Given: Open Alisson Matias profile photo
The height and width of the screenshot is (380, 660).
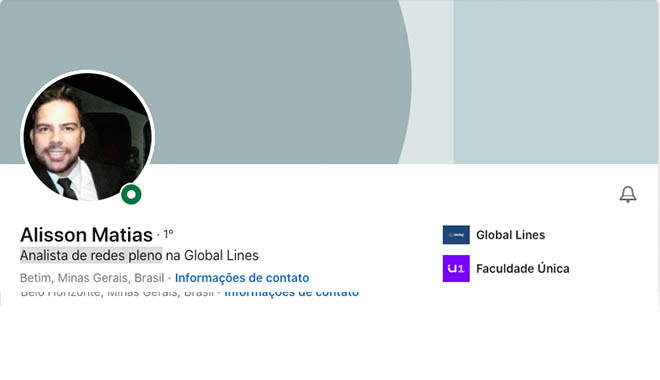Looking at the screenshot, I should pos(88,136).
